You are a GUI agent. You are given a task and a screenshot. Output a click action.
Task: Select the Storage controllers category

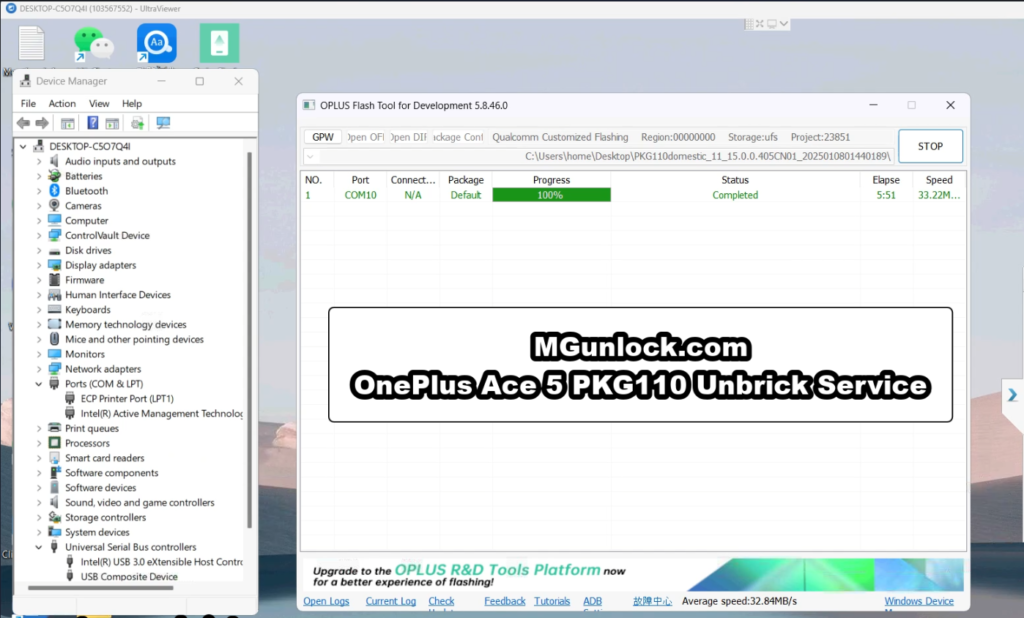pyautogui.click(x=105, y=517)
